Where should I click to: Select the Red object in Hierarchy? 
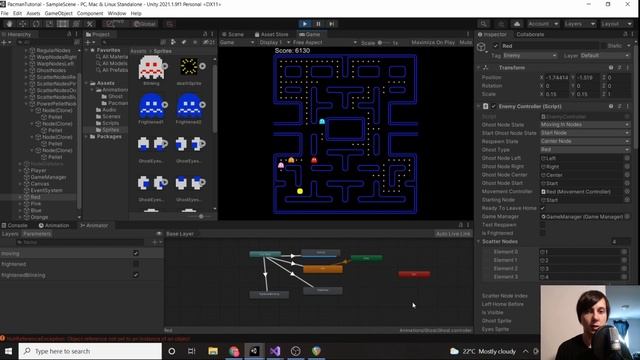coord(36,197)
